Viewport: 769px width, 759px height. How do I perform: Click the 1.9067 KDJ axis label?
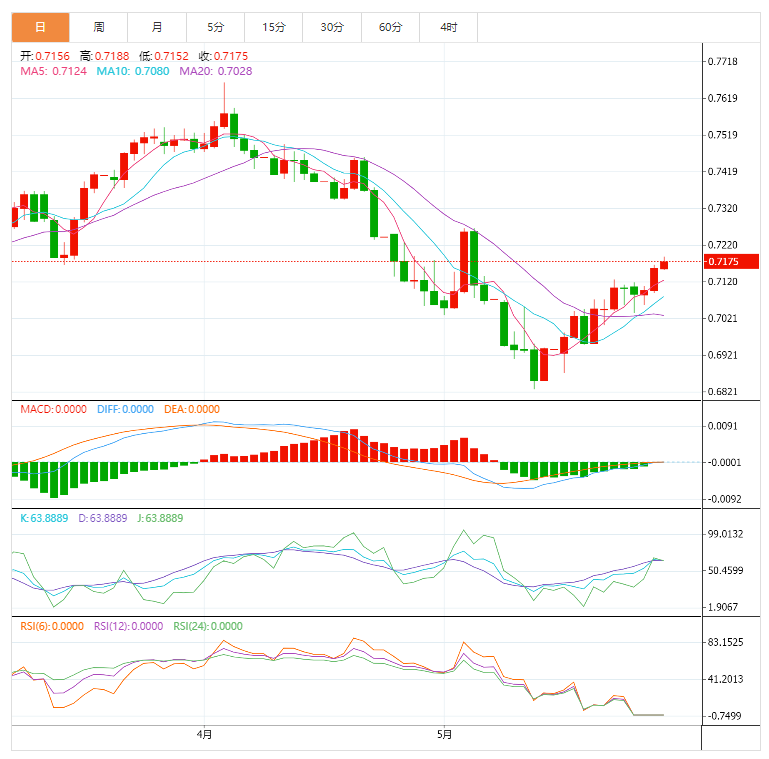point(723,607)
